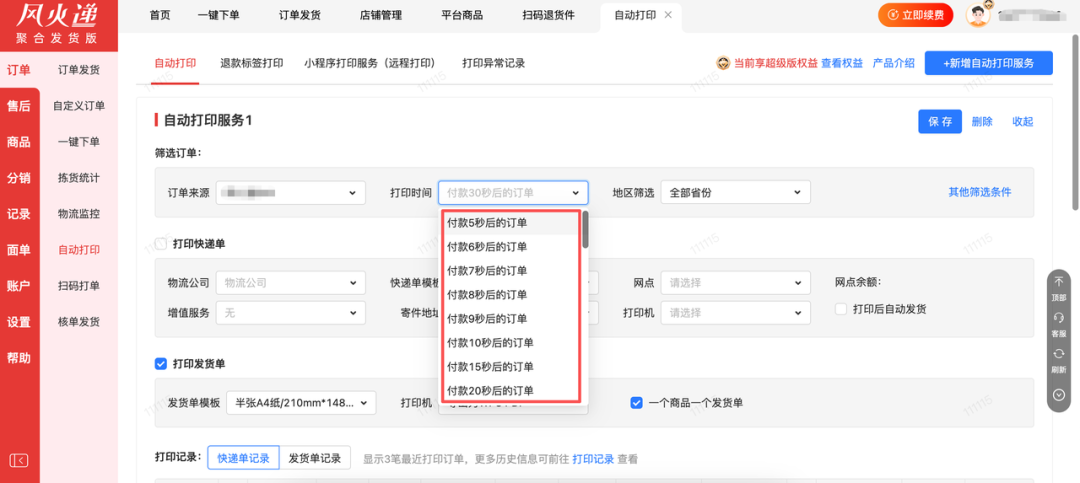Click the dropdown list scrollbar thumb

pyautogui.click(x=585, y=229)
